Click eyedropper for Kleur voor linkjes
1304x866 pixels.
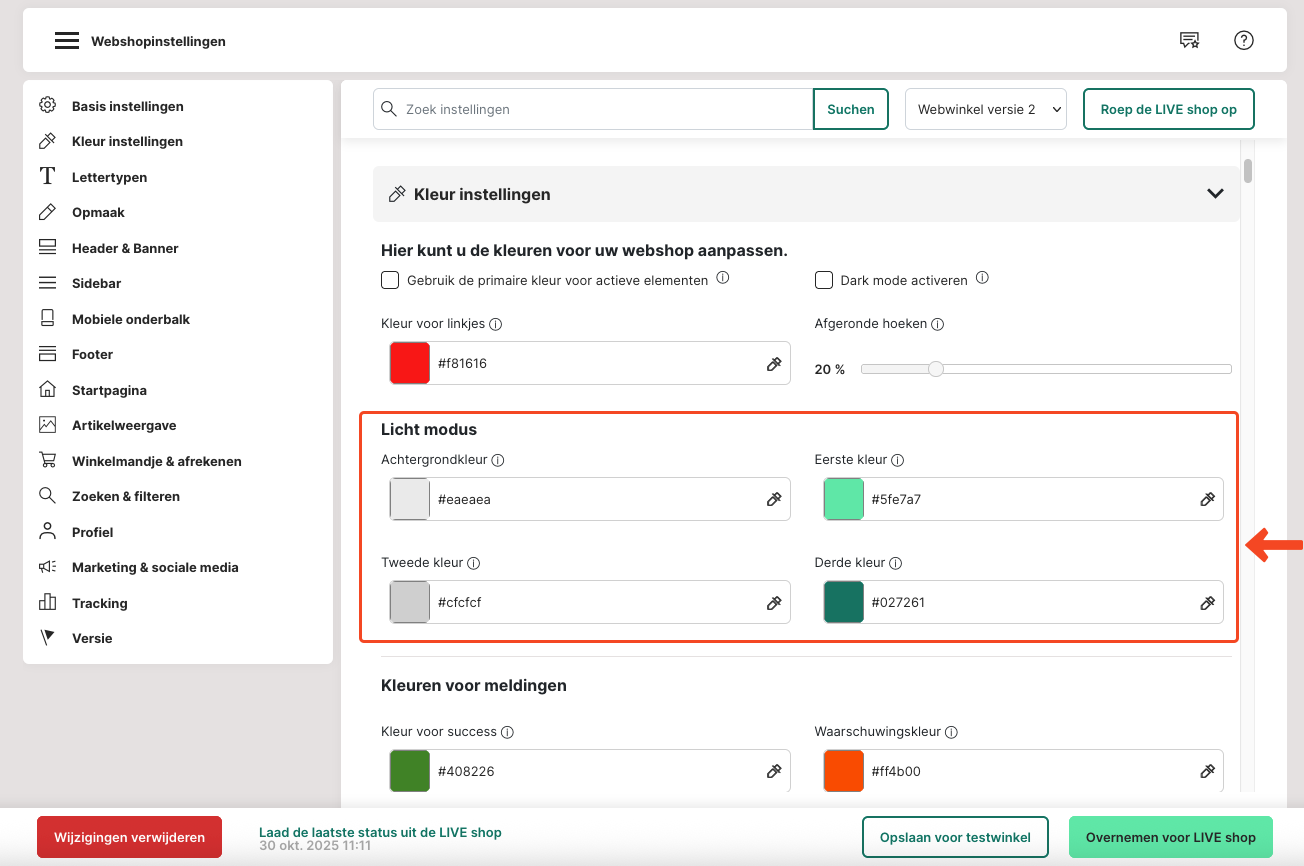pos(773,364)
